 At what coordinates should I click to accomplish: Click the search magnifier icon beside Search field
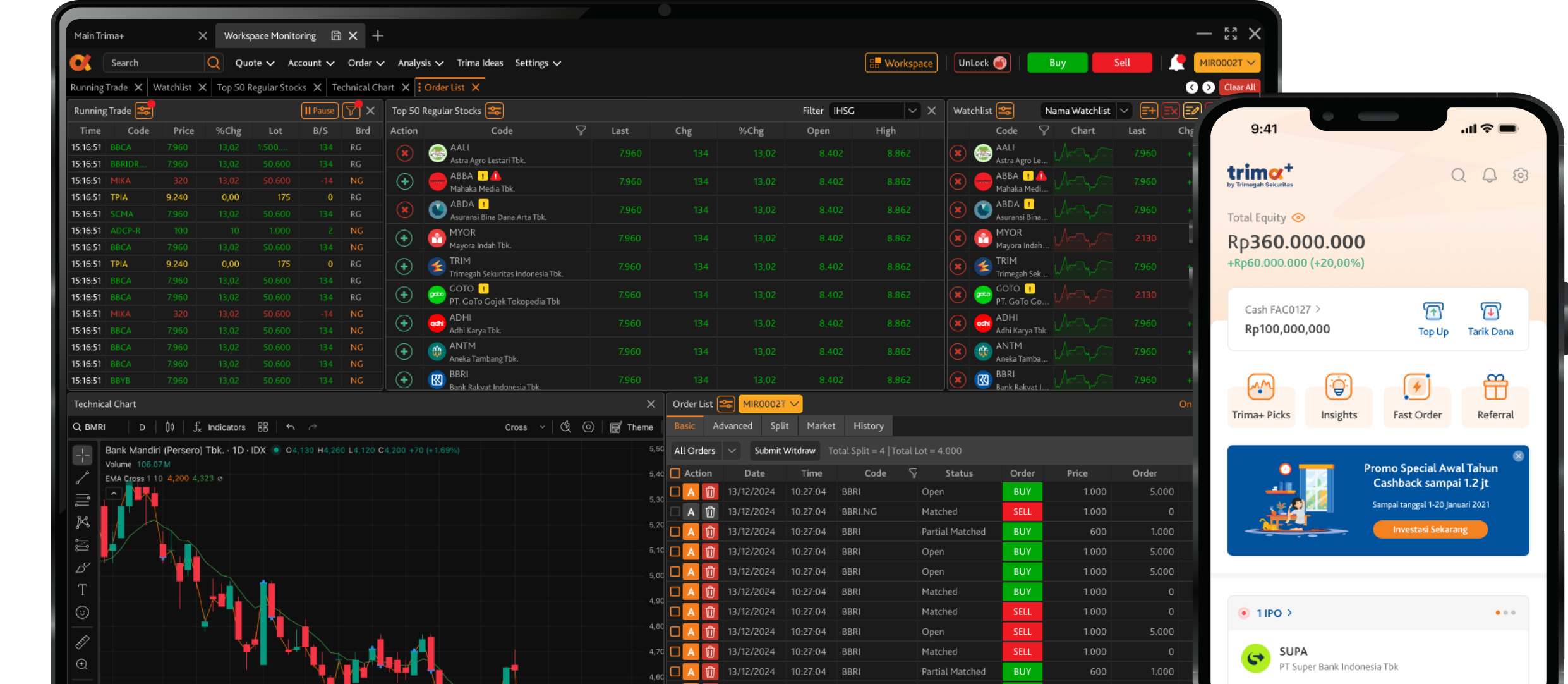pyautogui.click(x=214, y=63)
